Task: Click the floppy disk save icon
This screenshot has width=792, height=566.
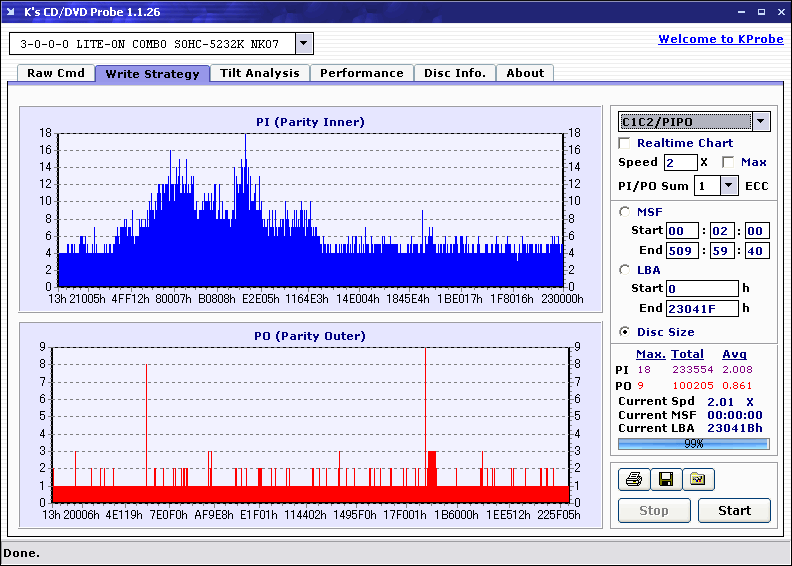Action: (665, 480)
